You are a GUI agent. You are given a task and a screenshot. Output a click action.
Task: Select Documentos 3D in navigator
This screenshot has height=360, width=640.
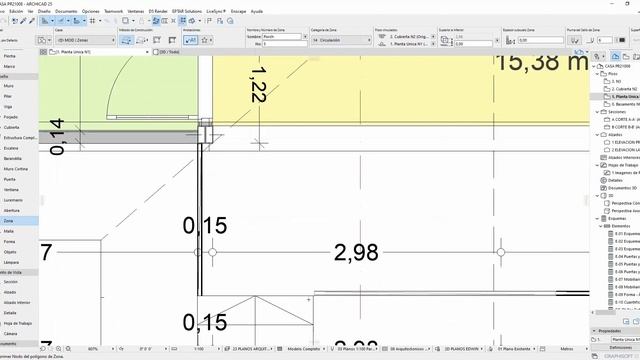click(622, 188)
